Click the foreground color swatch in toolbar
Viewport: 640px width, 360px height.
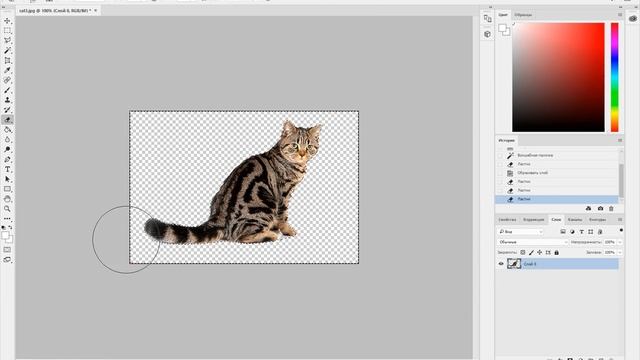(5, 236)
